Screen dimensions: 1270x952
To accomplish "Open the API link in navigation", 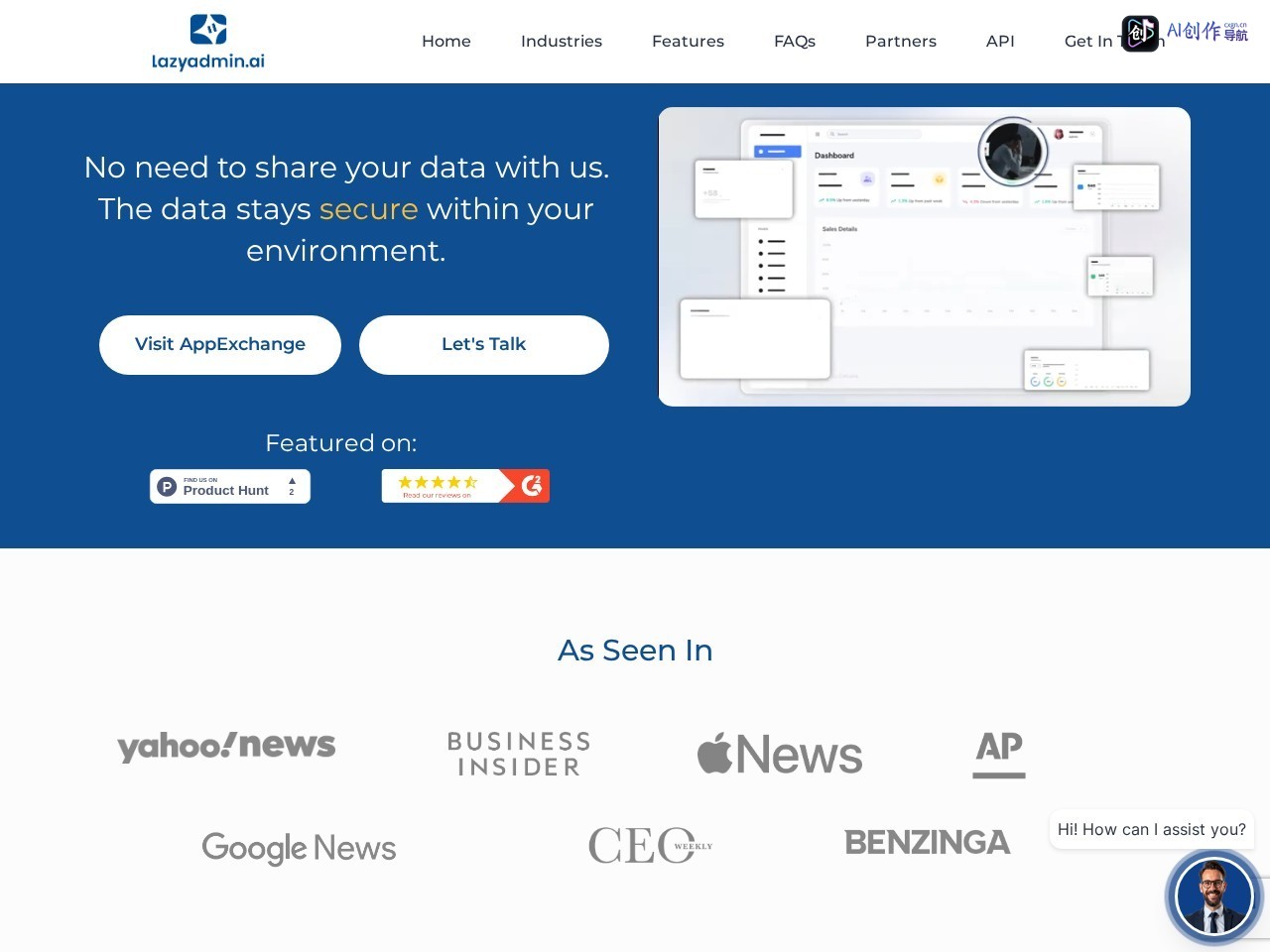I will [1000, 41].
